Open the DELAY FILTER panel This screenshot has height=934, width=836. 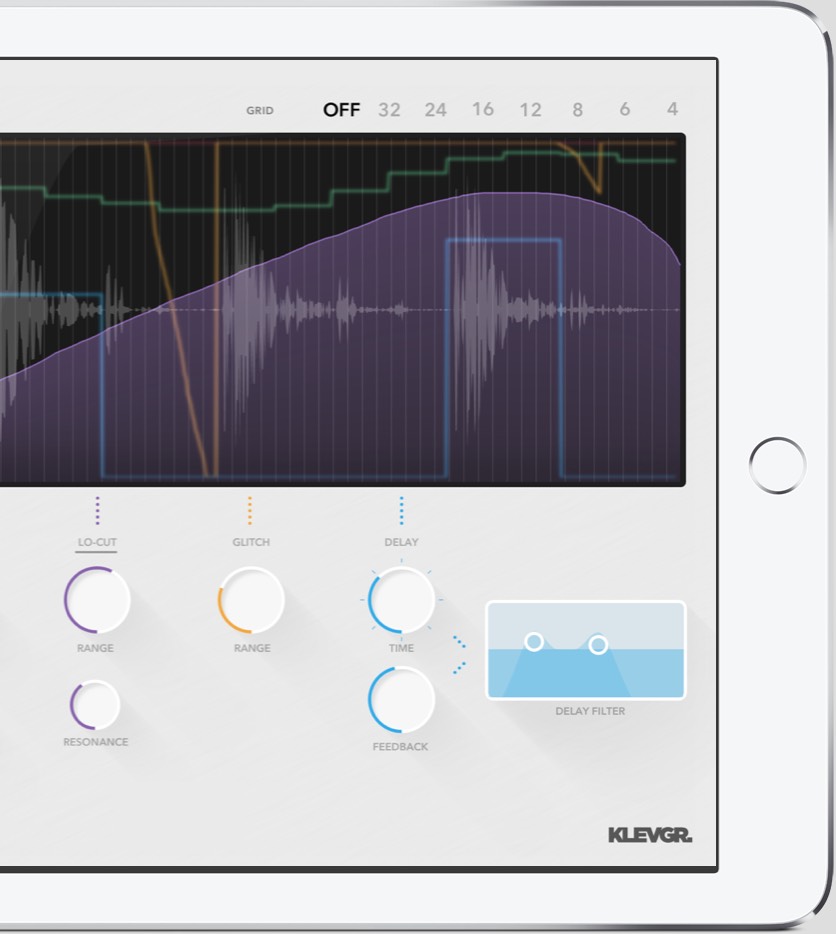[x=585, y=650]
